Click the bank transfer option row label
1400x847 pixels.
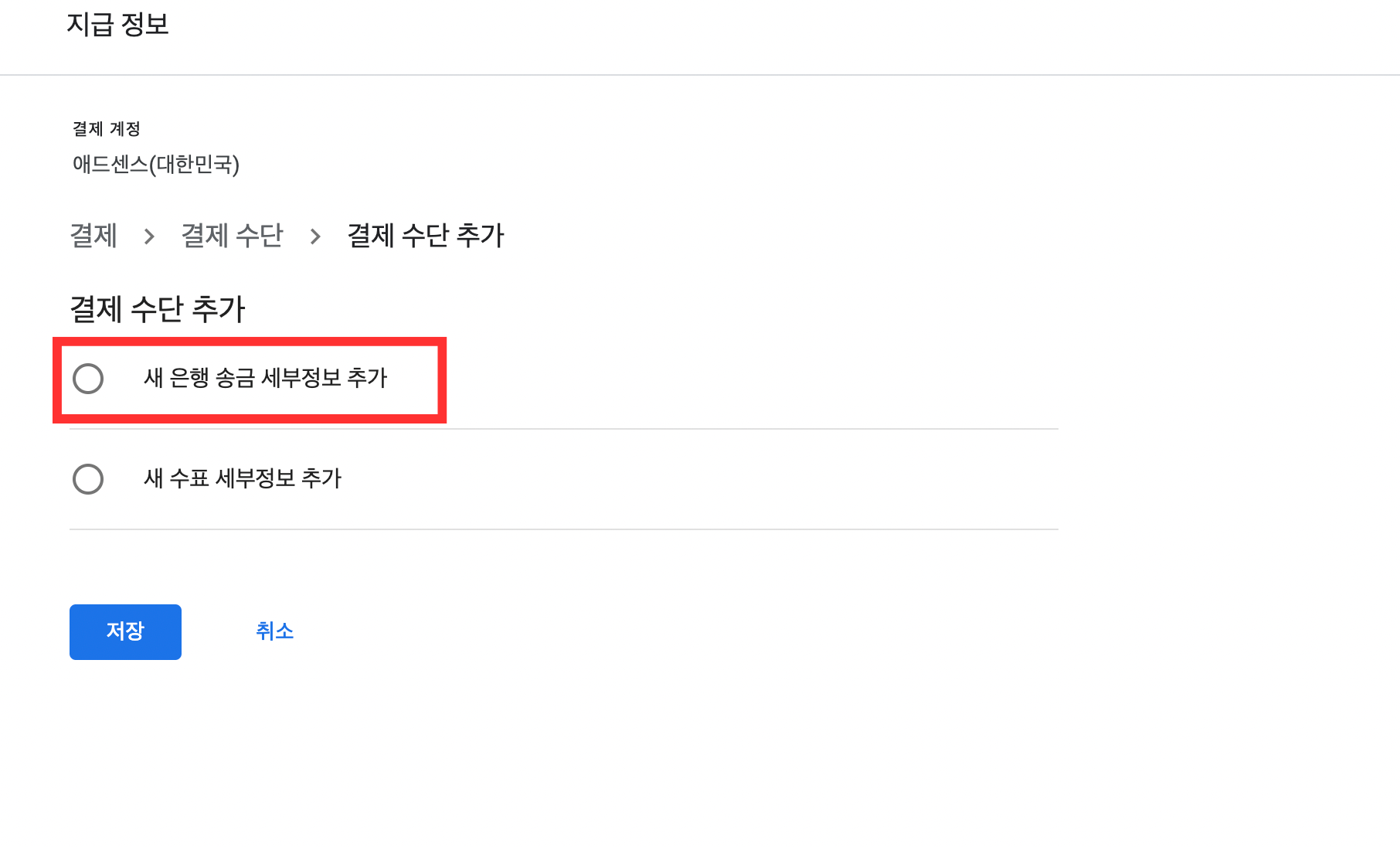pos(266,379)
